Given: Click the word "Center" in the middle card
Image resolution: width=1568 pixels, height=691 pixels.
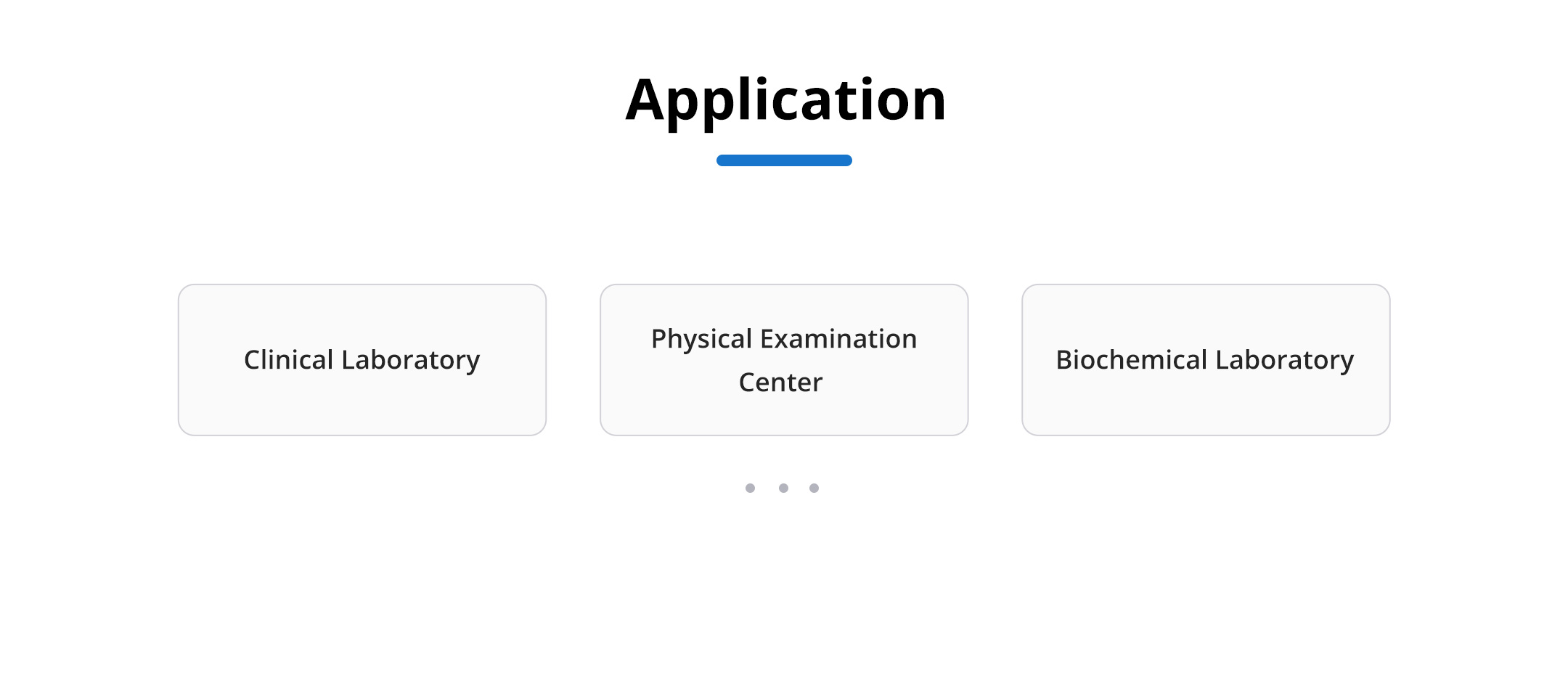Looking at the screenshot, I should click(x=780, y=383).
